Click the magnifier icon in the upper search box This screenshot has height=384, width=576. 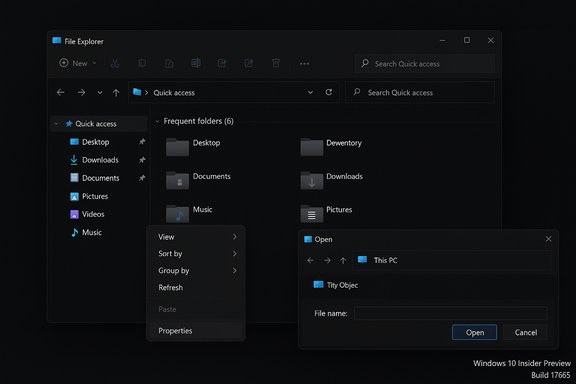coord(365,63)
